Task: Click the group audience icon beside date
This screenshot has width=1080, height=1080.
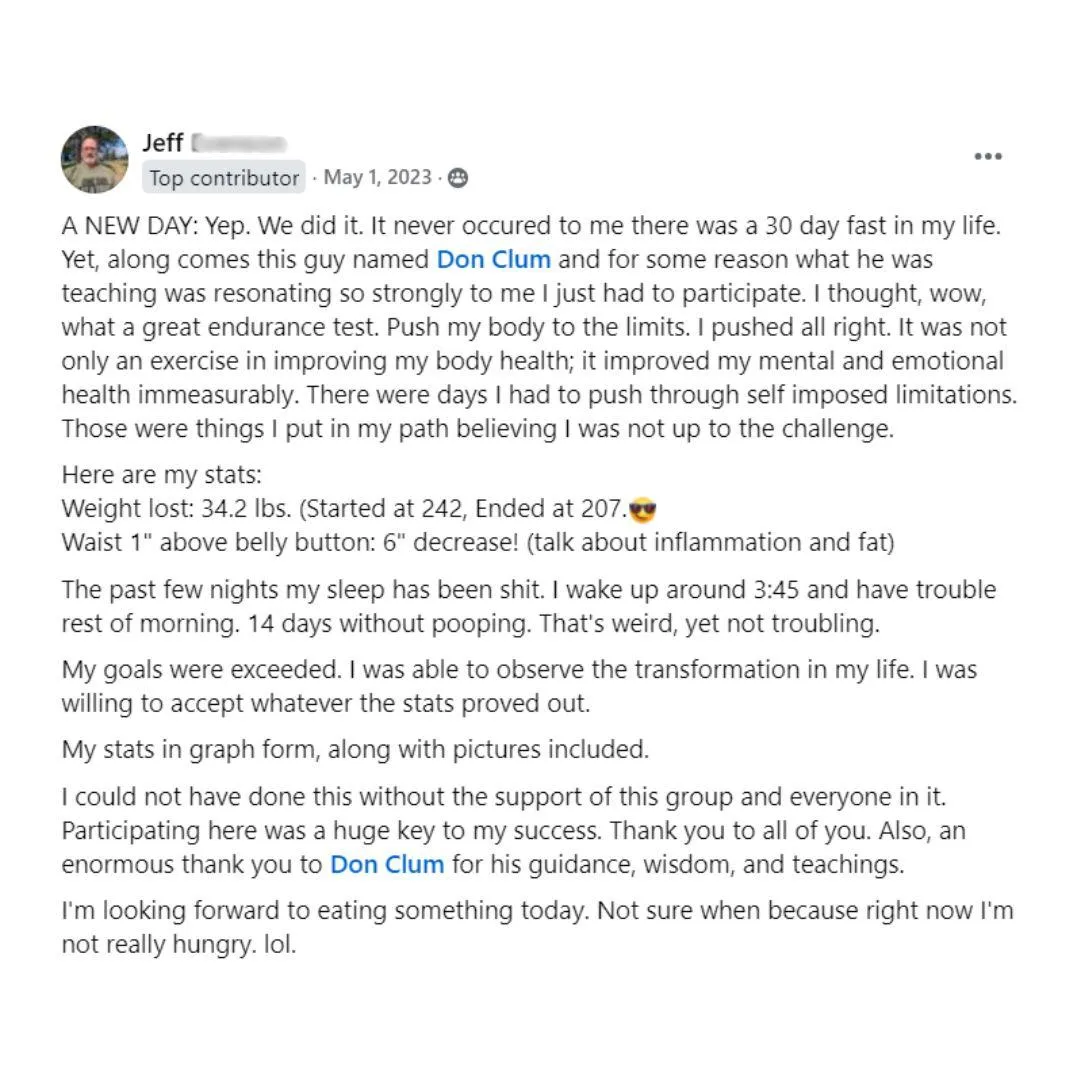Action: pos(458,178)
